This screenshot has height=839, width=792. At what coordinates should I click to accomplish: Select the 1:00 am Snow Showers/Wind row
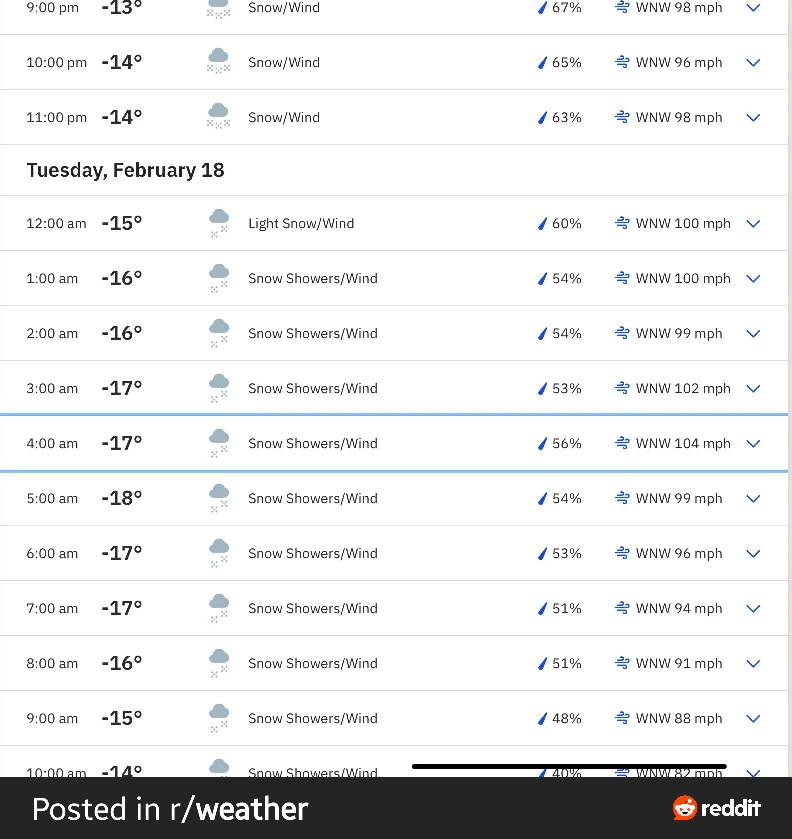click(x=394, y=278)
